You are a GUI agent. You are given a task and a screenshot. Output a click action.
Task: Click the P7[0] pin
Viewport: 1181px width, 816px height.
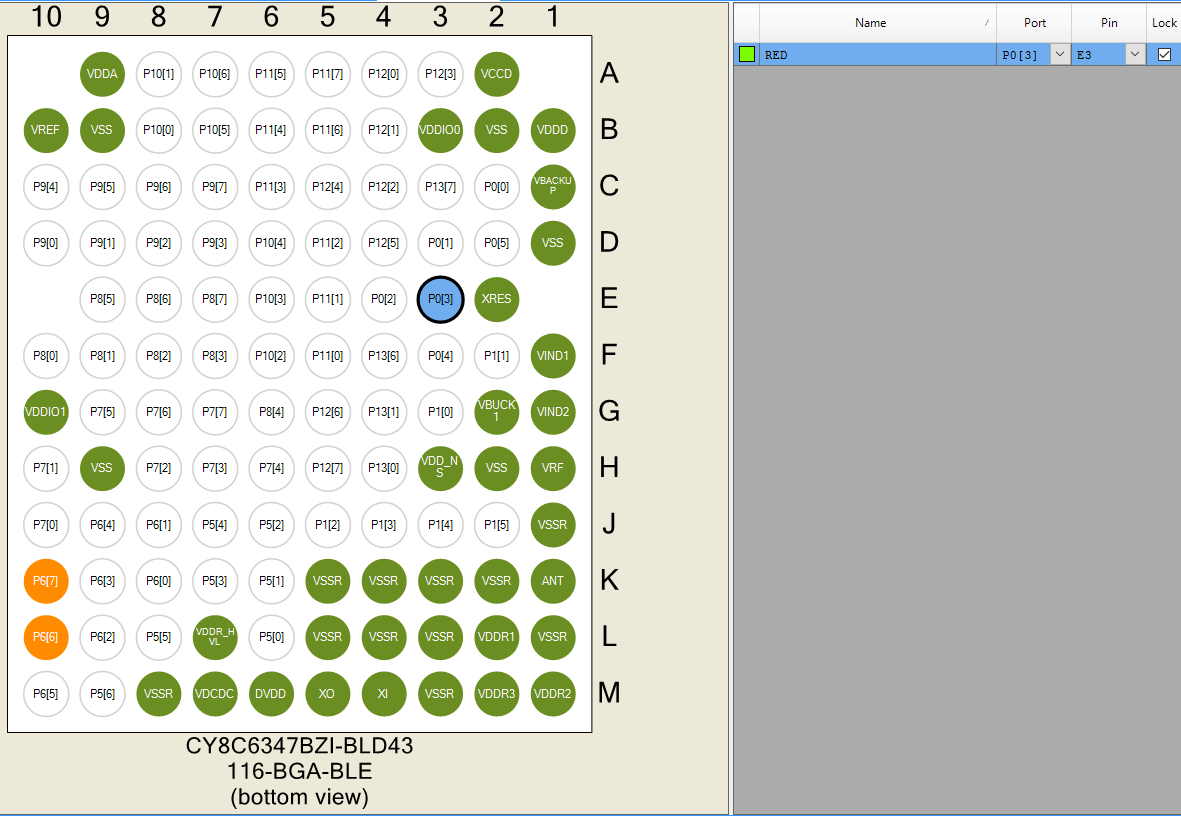(46, 524)
